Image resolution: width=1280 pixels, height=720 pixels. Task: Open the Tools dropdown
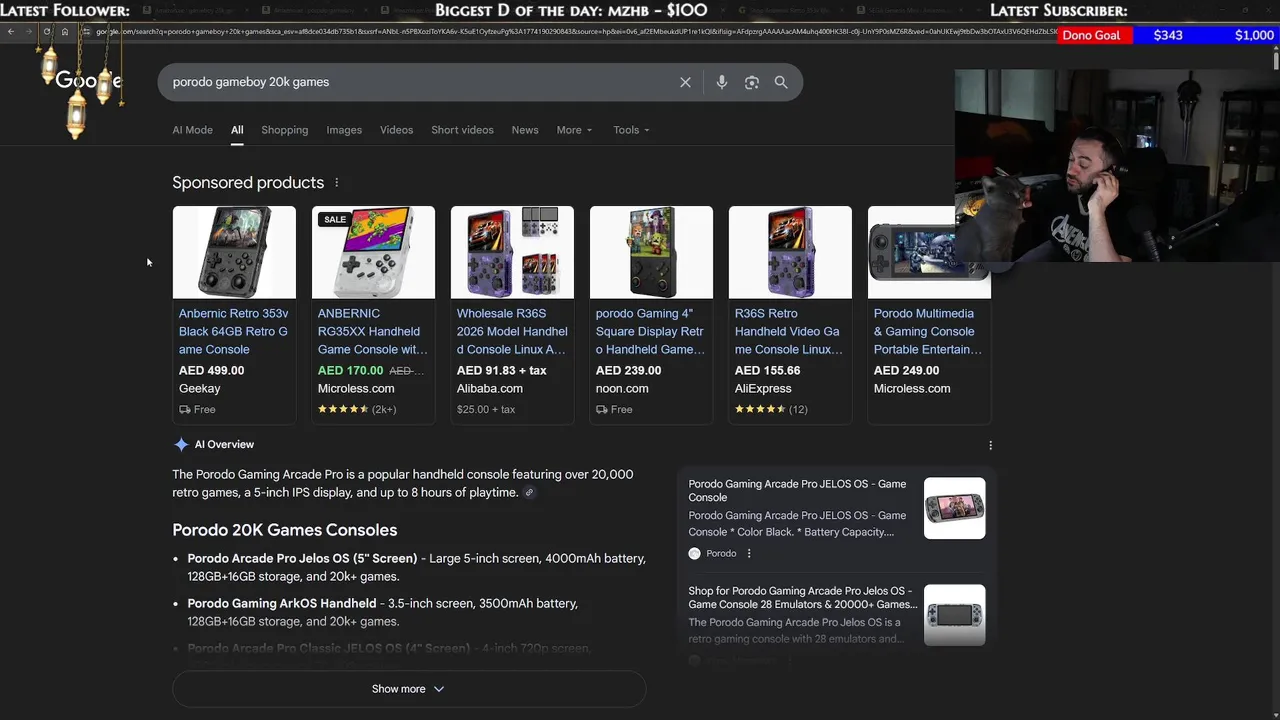[x=631, y=130]
